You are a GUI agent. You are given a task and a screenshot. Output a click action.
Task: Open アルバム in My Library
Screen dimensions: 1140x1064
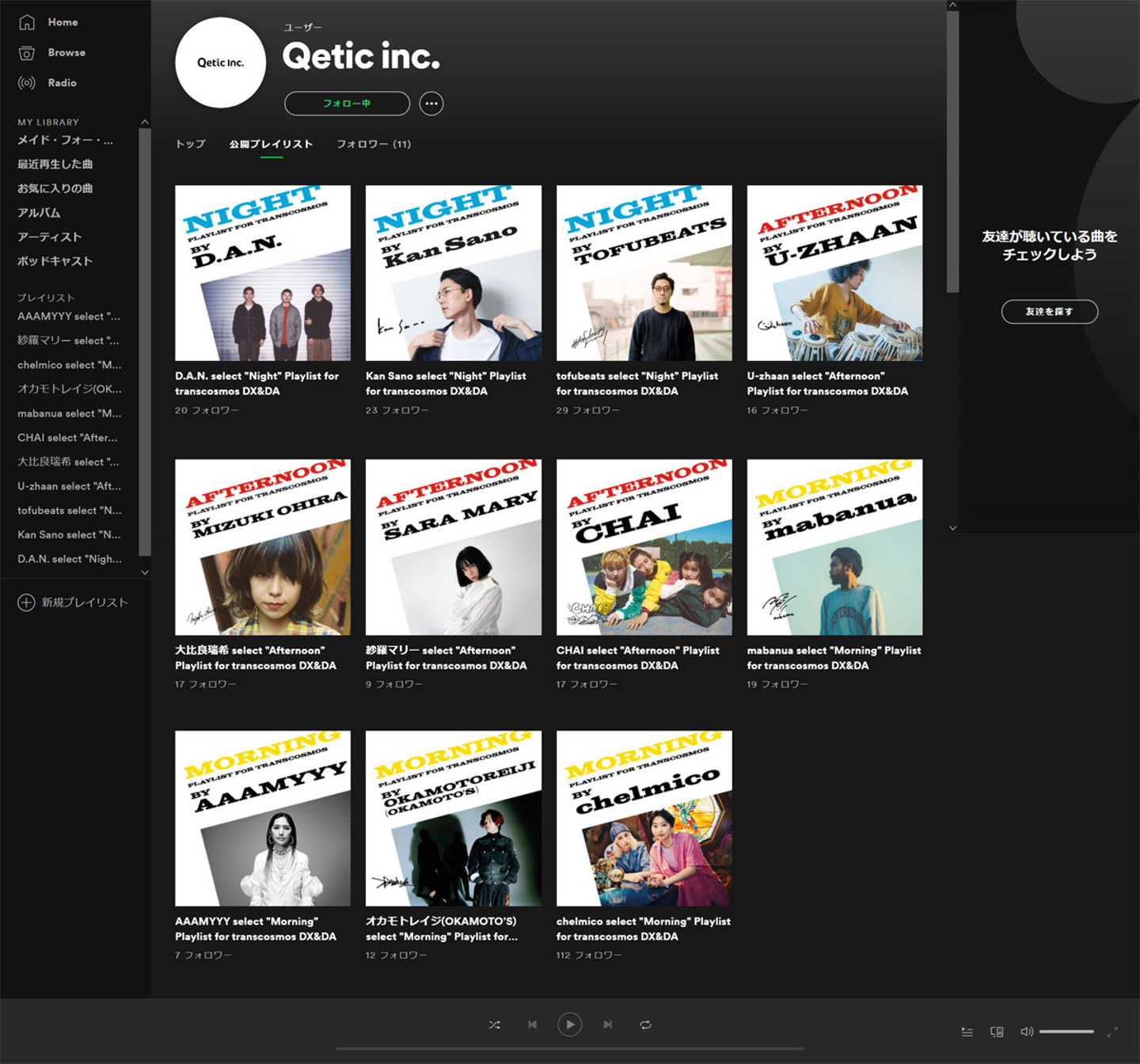pyautogui.click(x=39, y=213)
